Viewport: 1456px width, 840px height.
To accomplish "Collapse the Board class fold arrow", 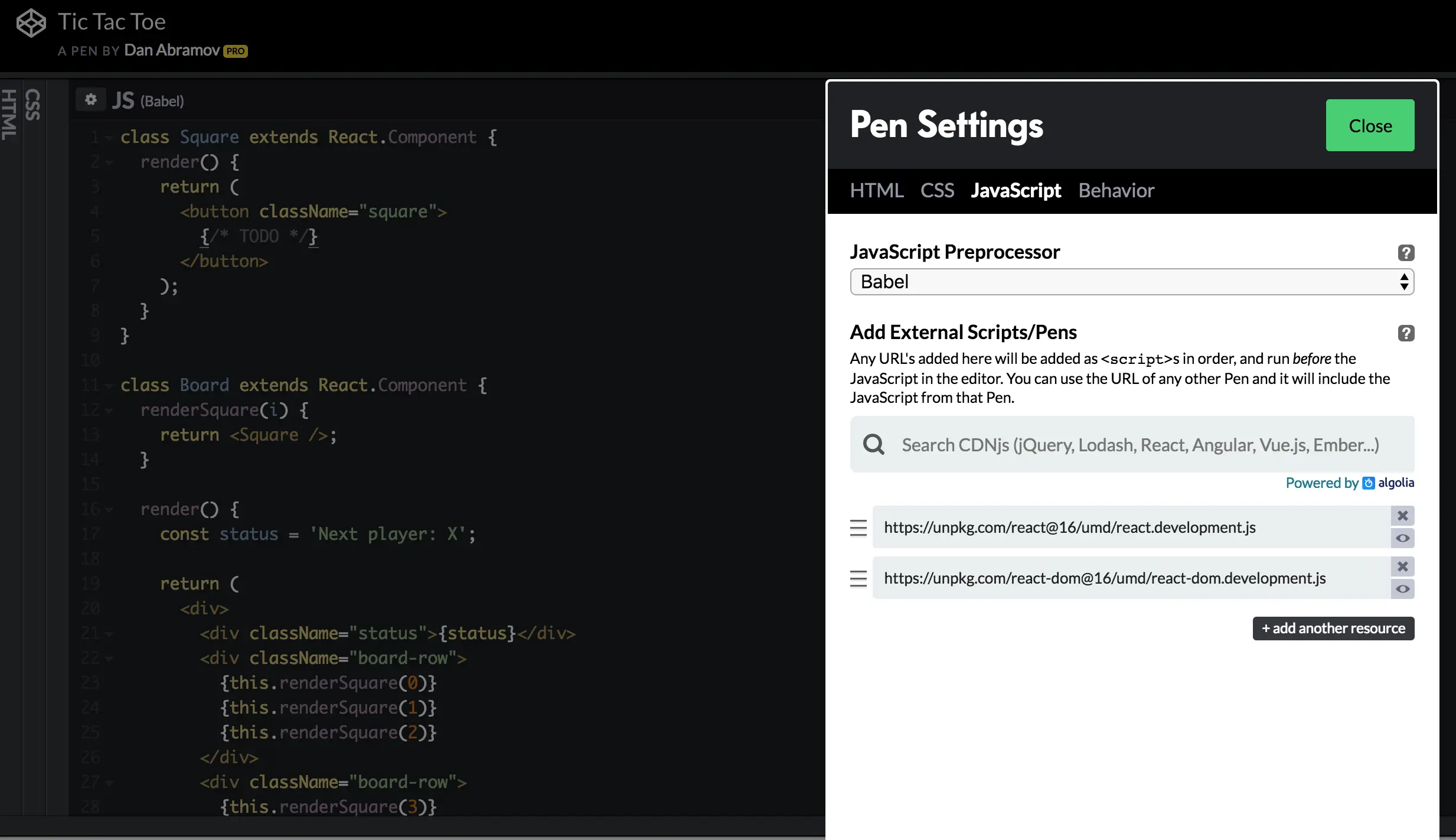I will (109, 386).
